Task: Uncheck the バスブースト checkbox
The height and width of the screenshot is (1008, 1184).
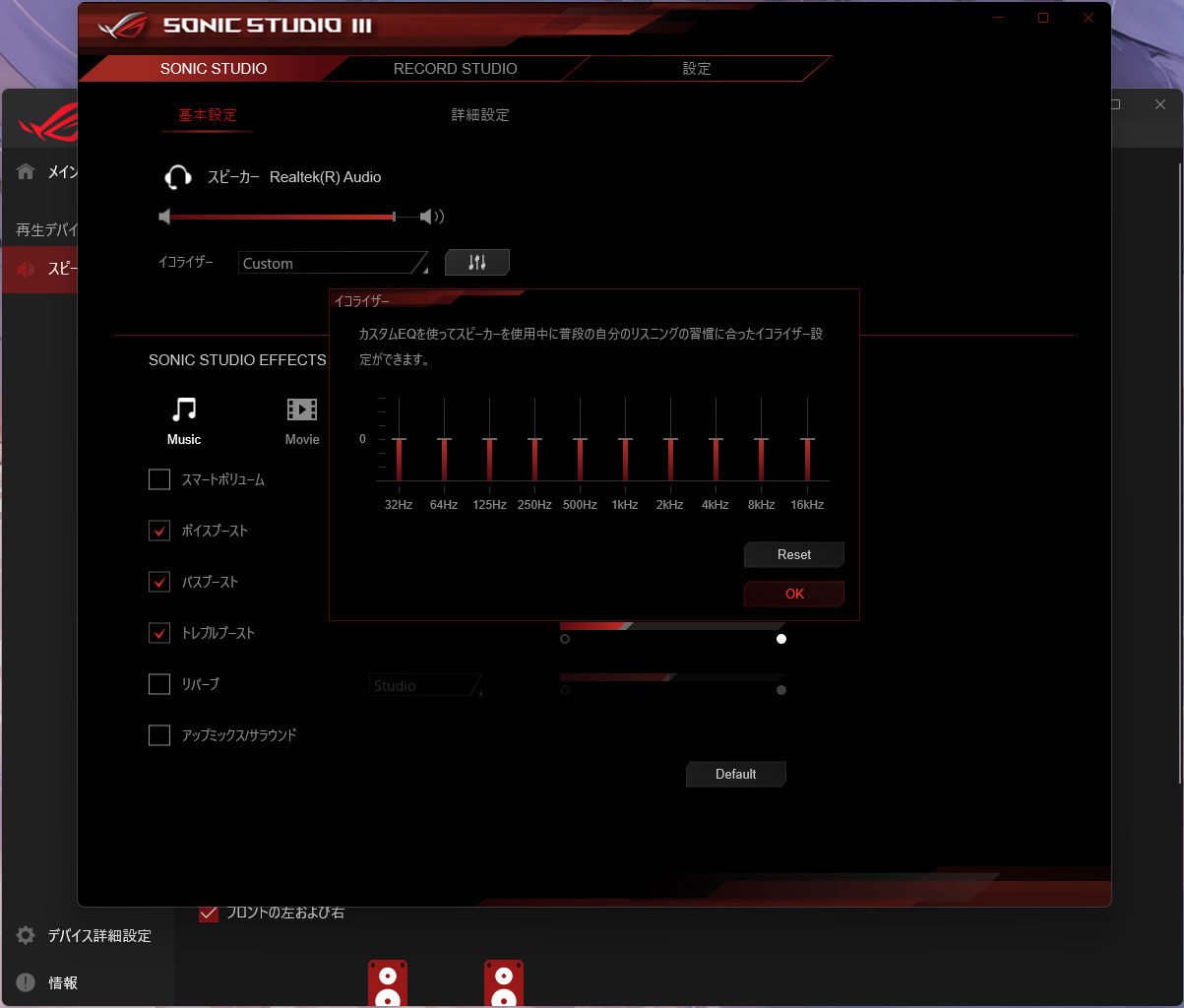Action: 159,582
